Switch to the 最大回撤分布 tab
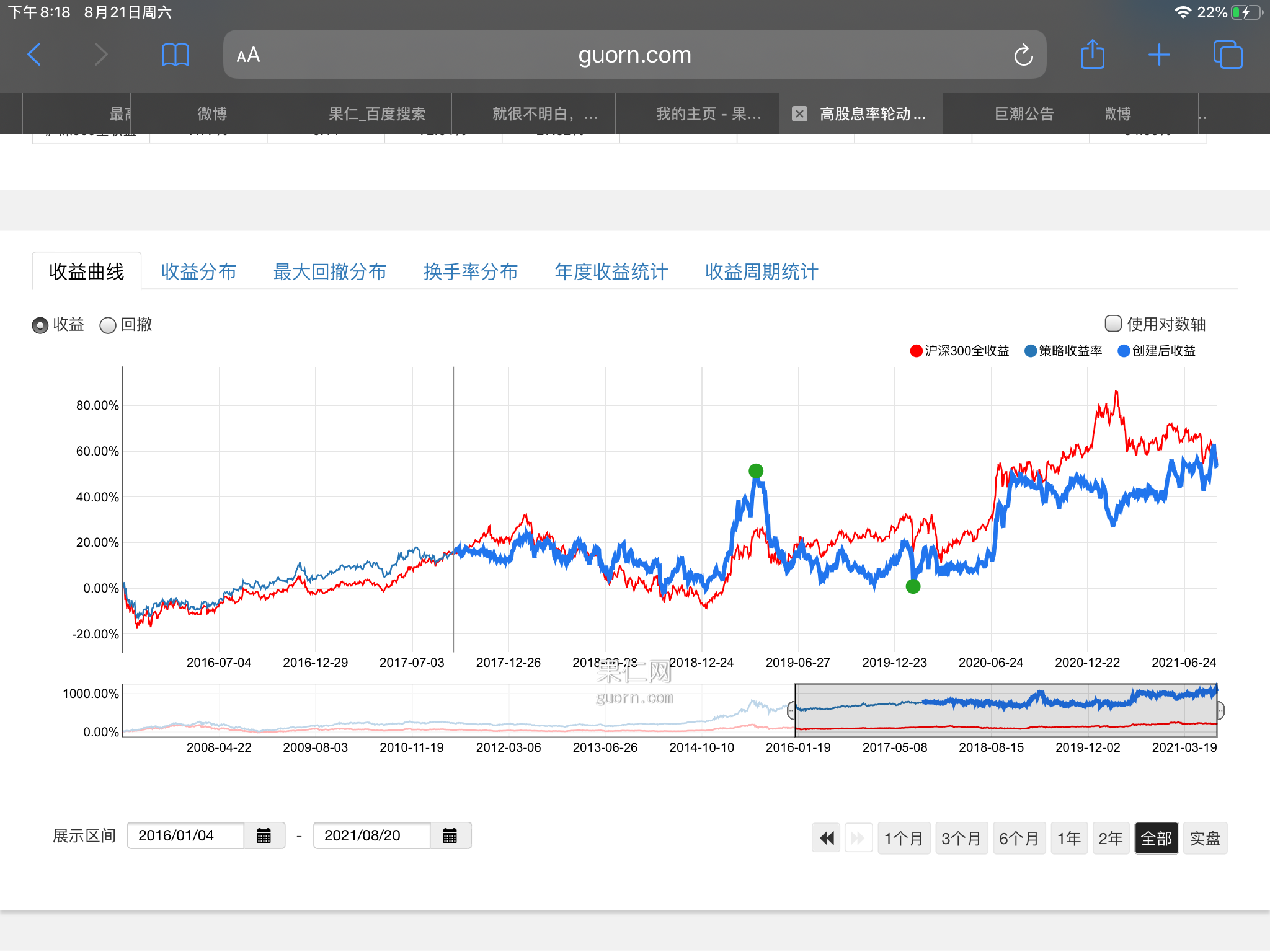This screenshot has height=952, width=1270. coord(329,271)
